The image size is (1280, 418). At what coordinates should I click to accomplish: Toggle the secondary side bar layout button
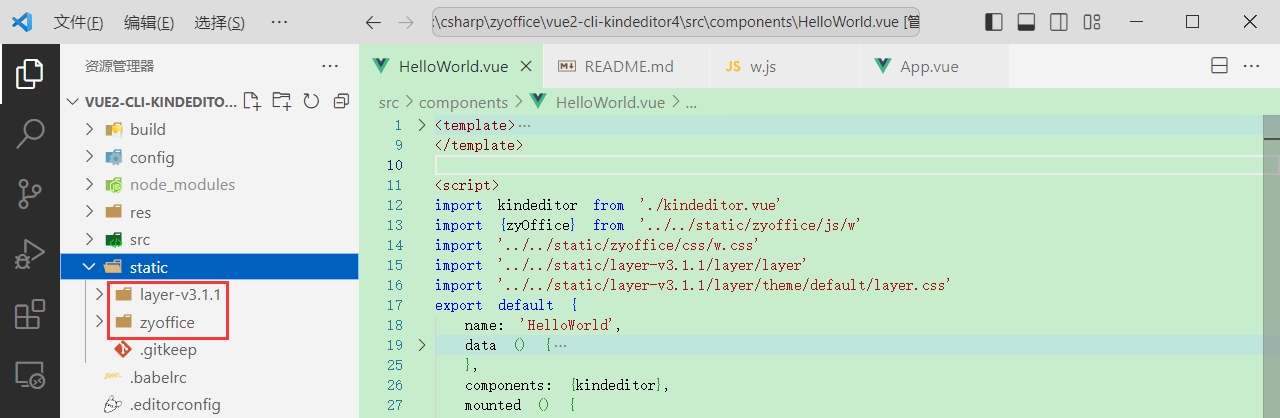tap(1059, 22)
